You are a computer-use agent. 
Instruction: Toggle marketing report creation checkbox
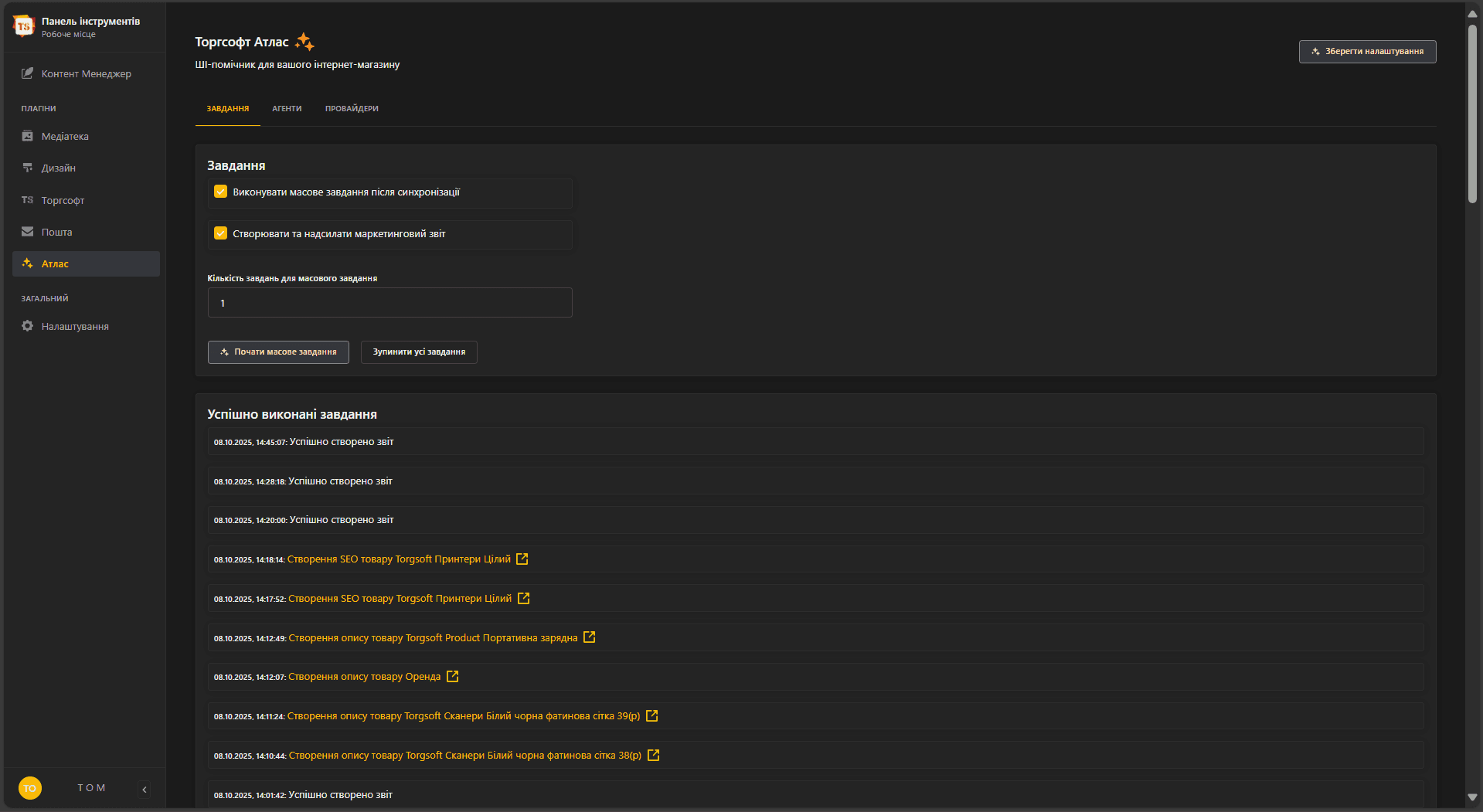point(221,233)
